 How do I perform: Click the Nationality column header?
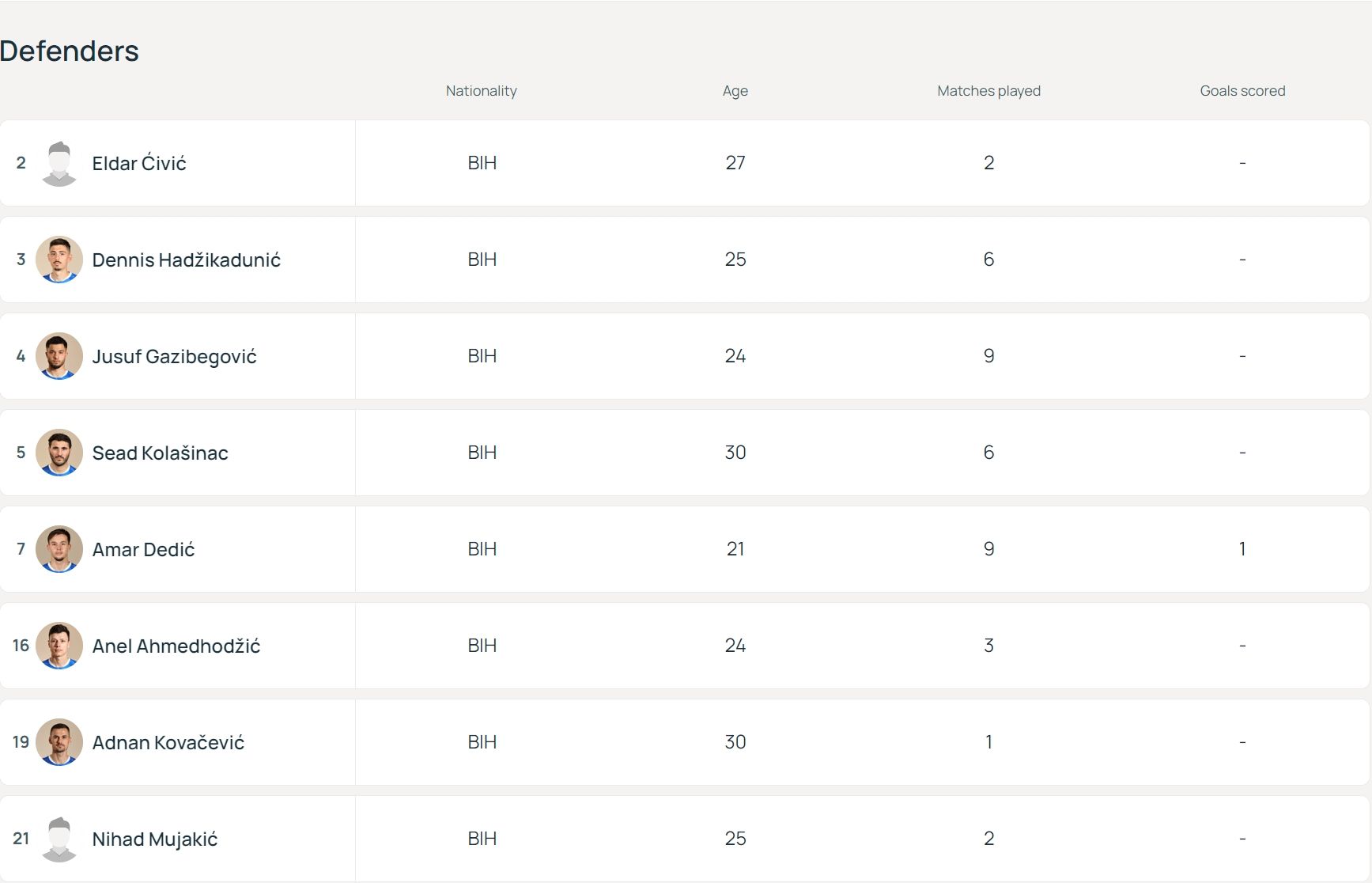(x=481, y=91)
